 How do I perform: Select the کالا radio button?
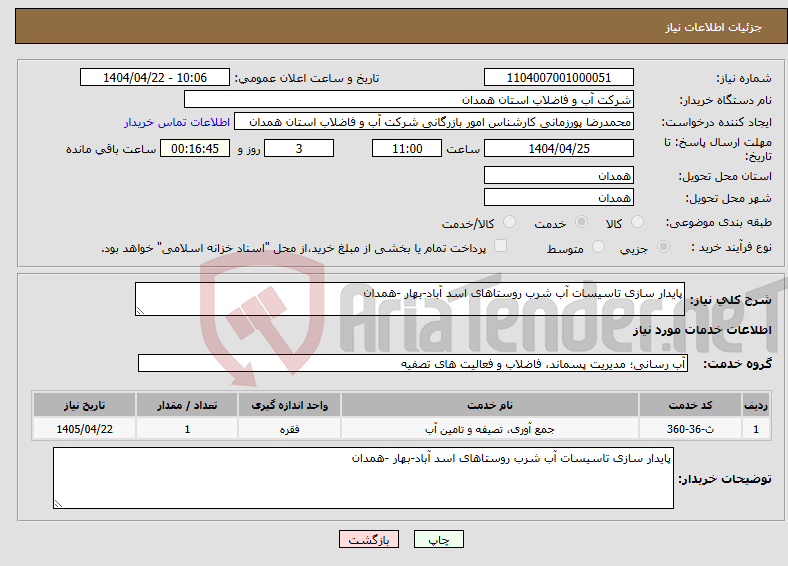point(637,222)
